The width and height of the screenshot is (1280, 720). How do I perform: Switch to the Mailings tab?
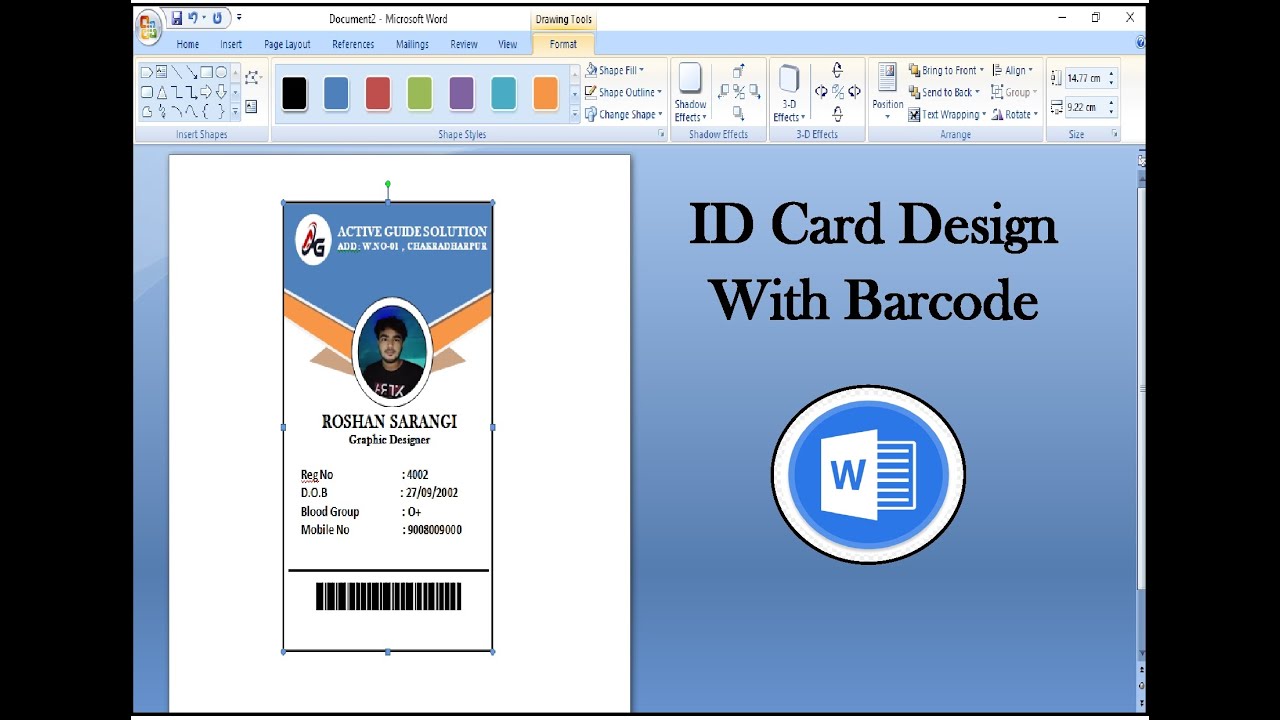[412, 44]
